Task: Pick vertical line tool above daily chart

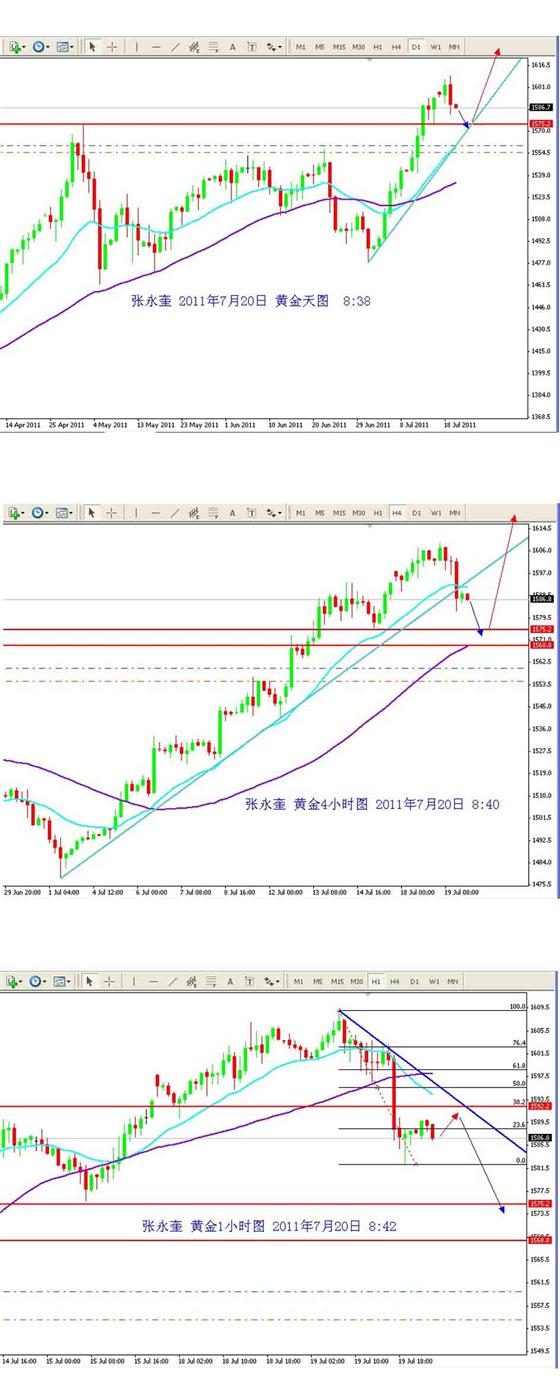Action: click(137, 46)
